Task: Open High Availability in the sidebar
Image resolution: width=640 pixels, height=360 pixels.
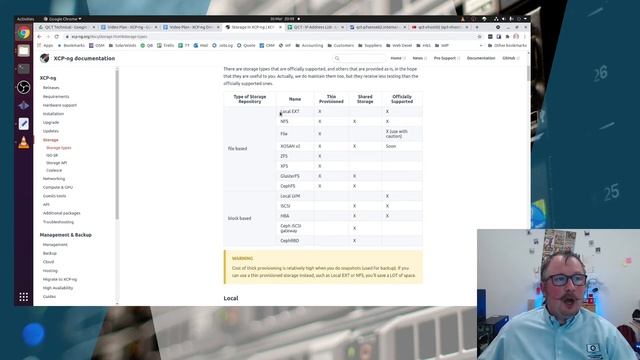Action: 58,288
